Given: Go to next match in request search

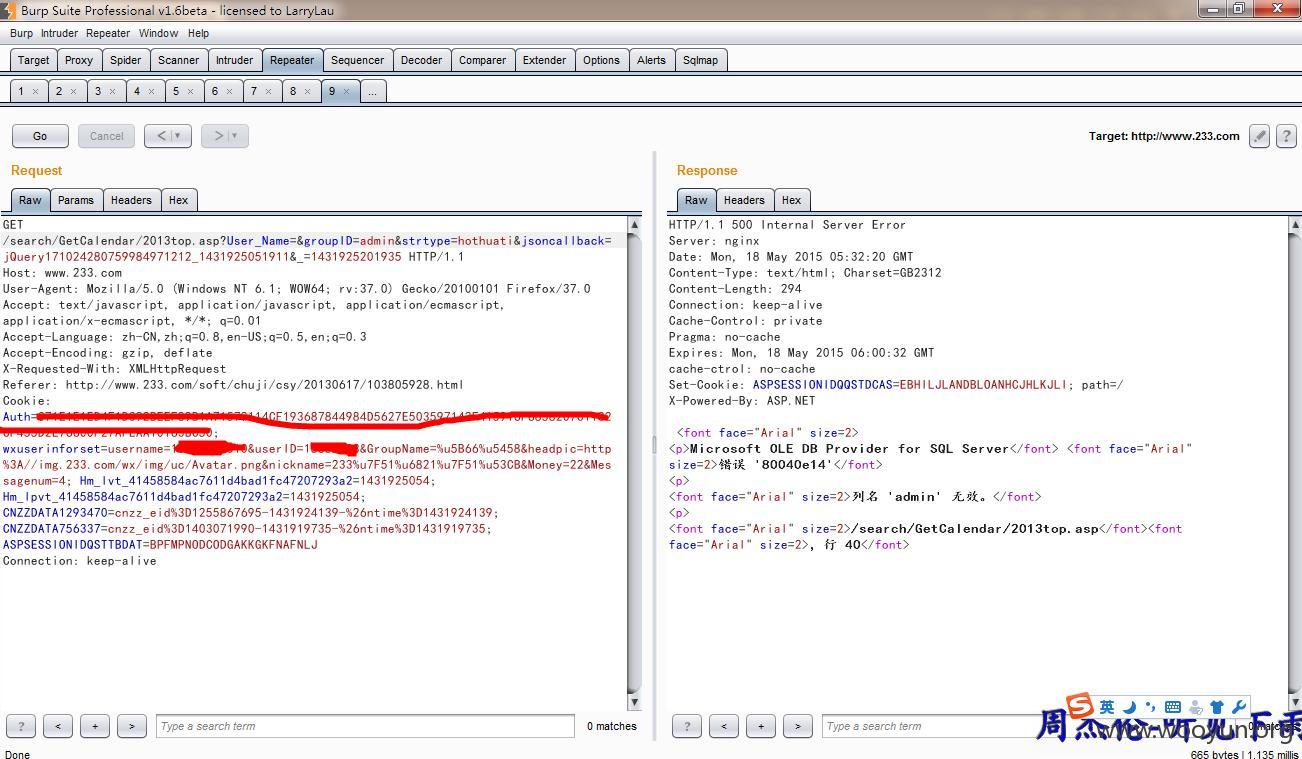Looking at the screenshot, I should click(132, 726).
